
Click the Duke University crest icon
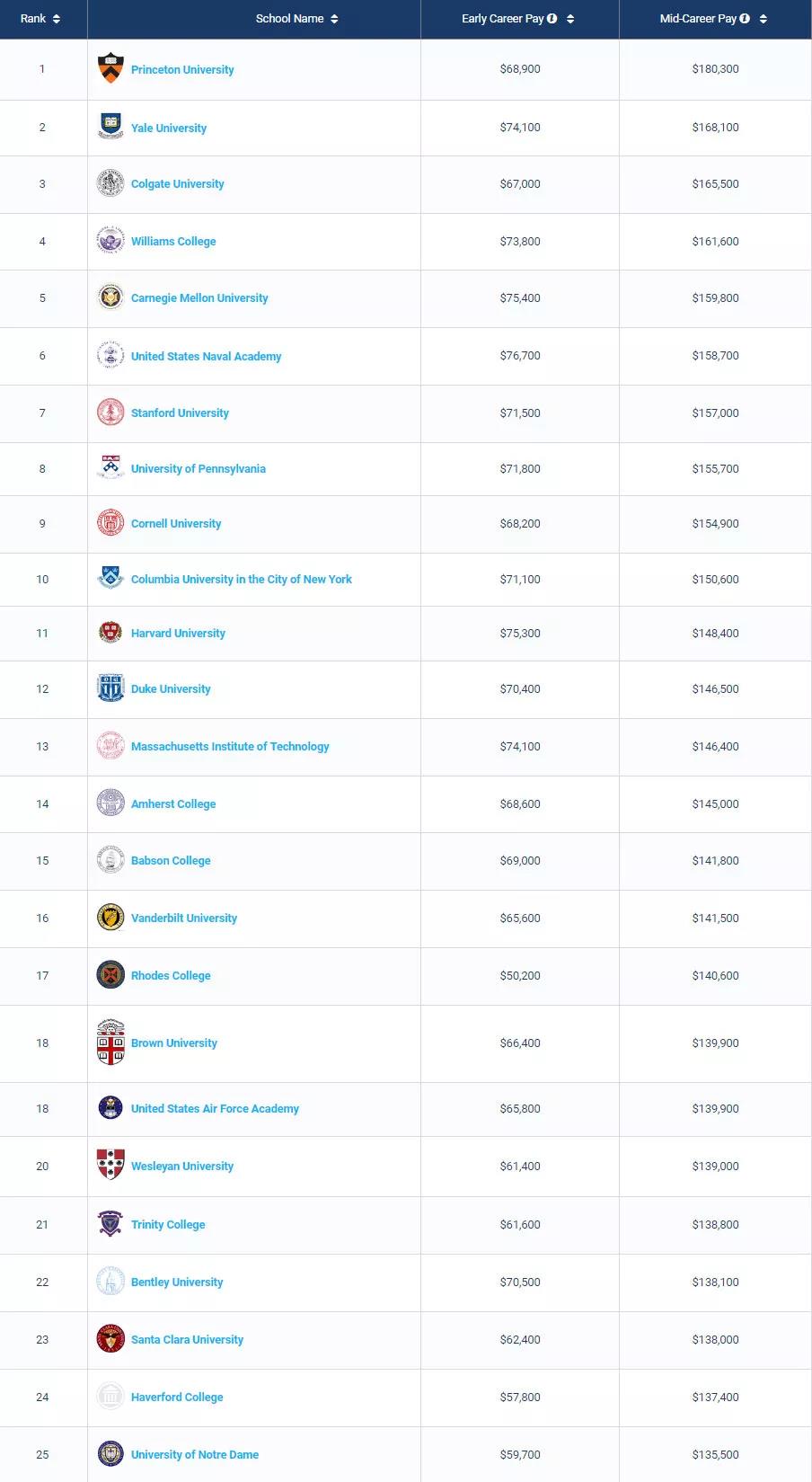point(110,688)
